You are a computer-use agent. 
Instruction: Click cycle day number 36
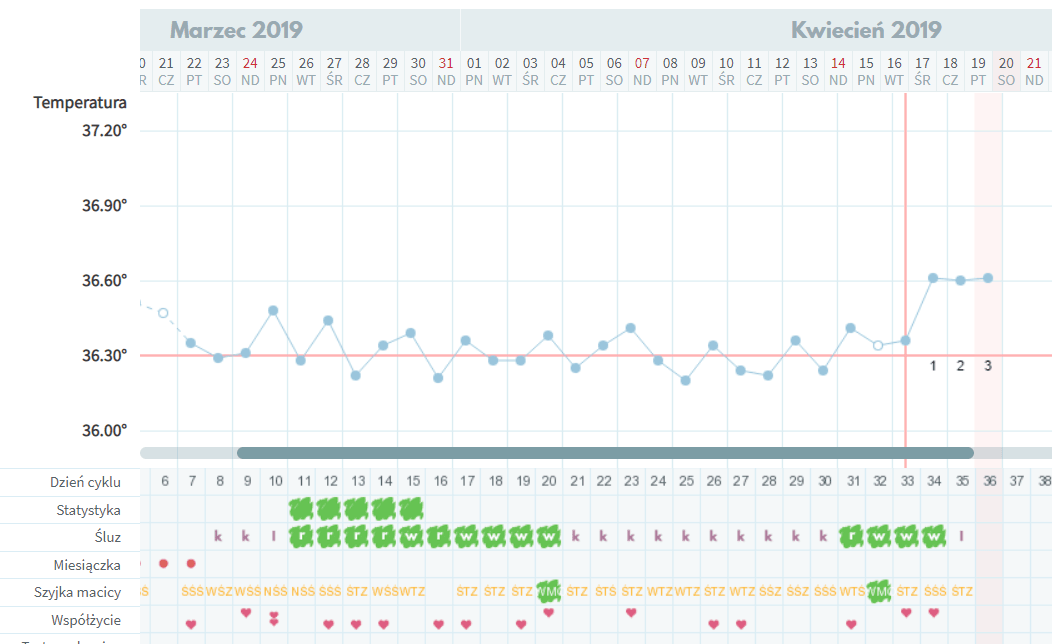(x=990, y=481)
